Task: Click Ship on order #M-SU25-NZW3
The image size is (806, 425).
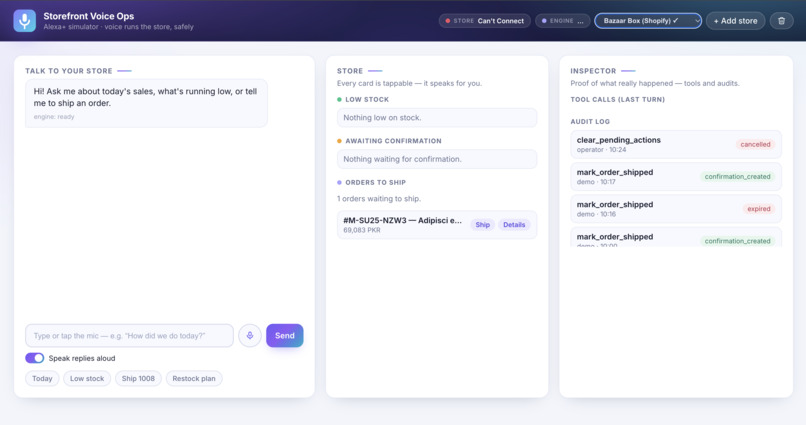Action: [x=482, y=225]
